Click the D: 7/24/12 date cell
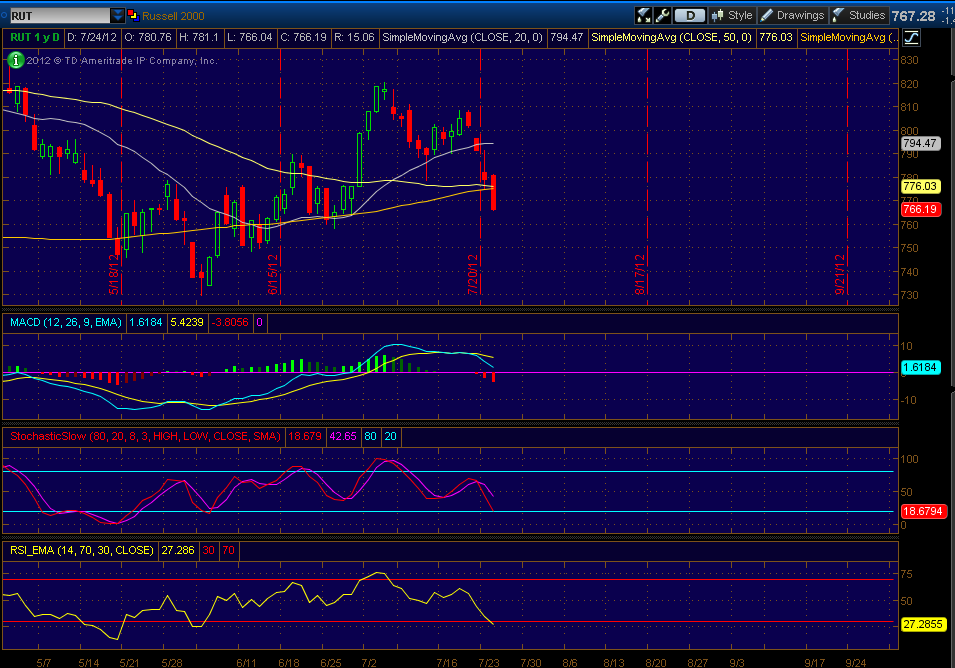 [91, 37]
